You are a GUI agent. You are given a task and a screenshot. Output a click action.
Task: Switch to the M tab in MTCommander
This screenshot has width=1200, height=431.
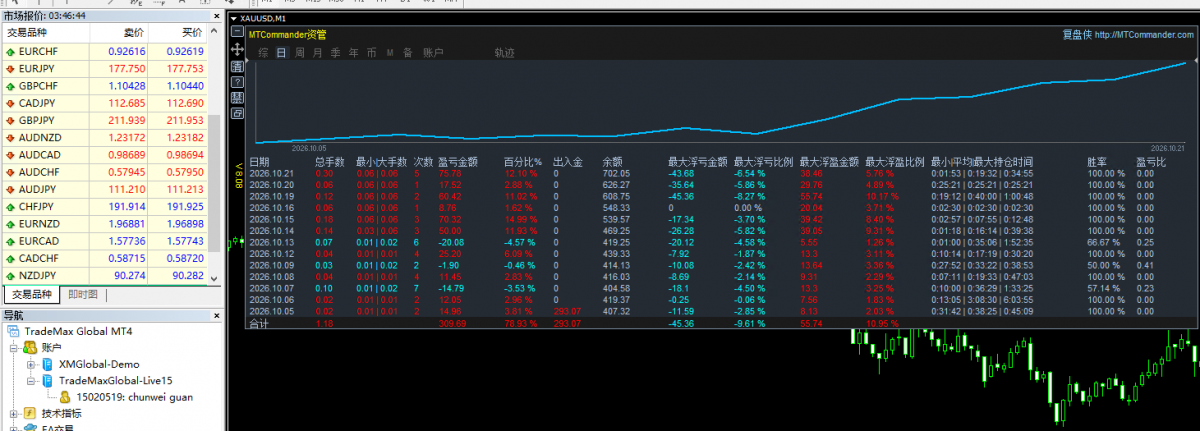tap(390, 52)
